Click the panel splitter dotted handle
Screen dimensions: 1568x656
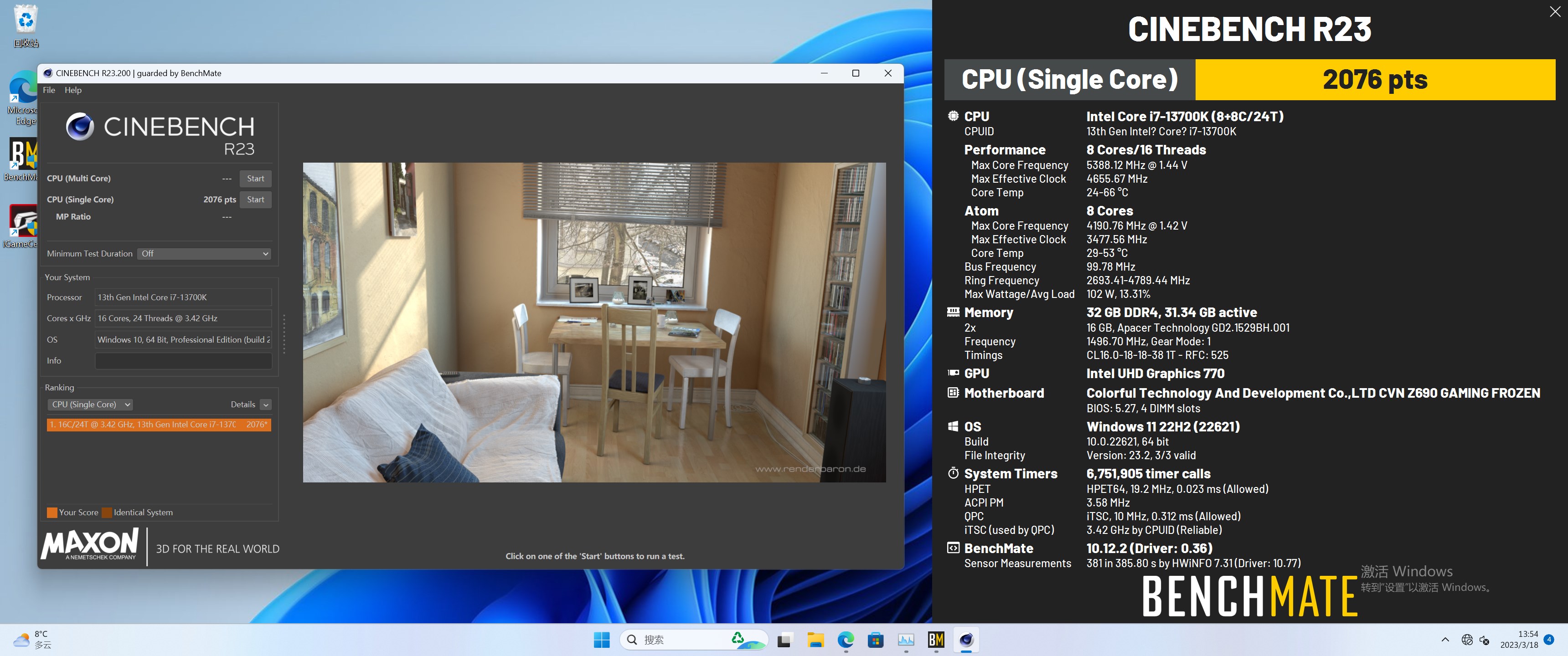pos(284,333)
